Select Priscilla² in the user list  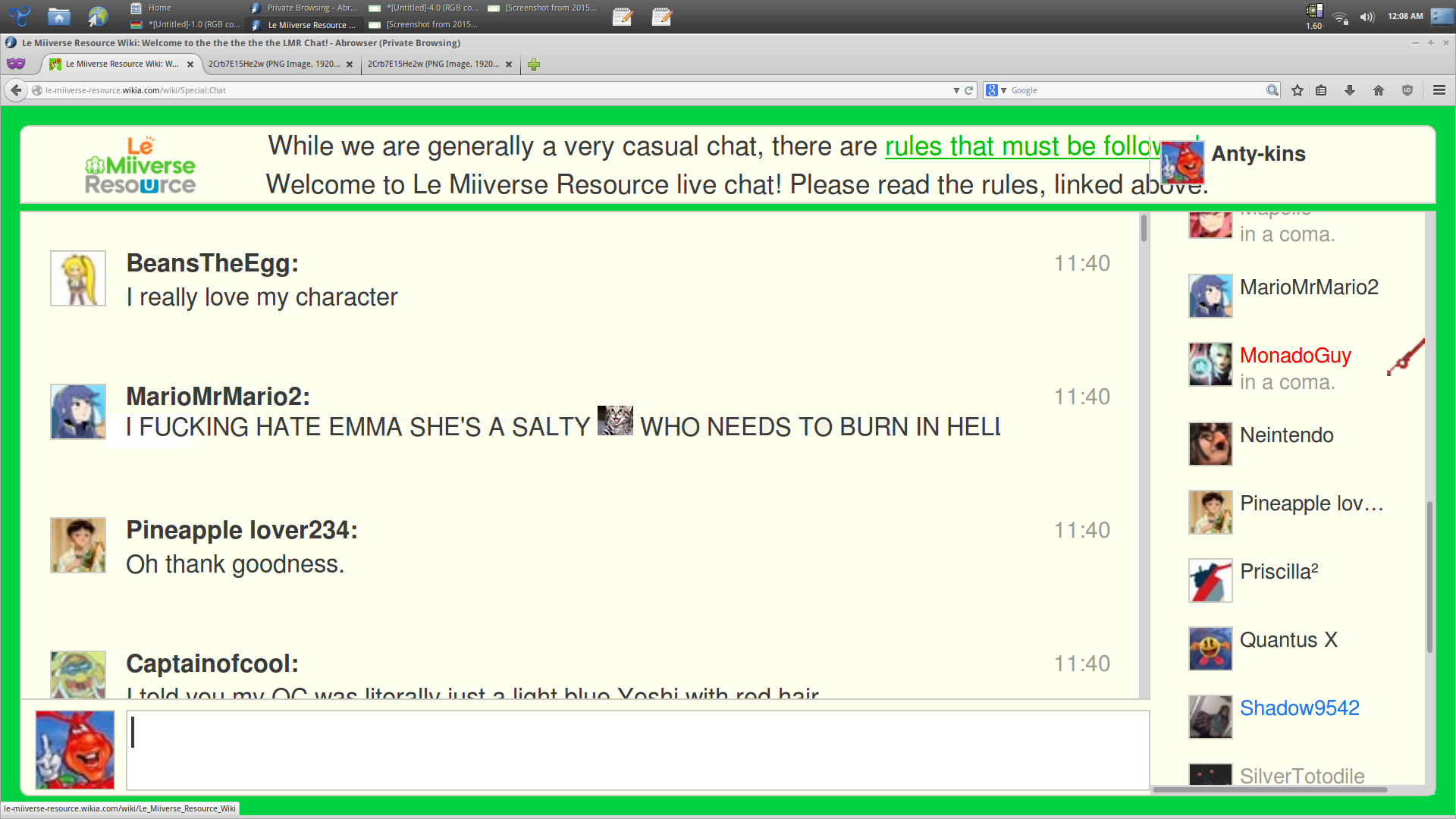[x=1279, y=572]
